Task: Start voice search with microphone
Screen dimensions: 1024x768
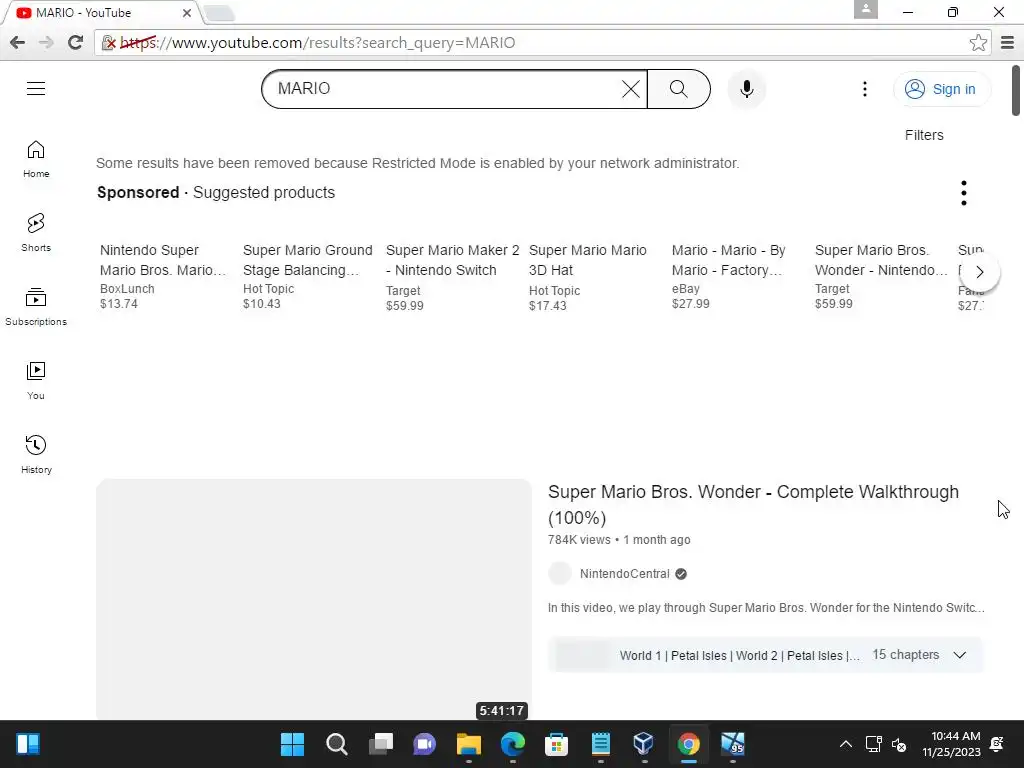Action: [x=746, y=89]
